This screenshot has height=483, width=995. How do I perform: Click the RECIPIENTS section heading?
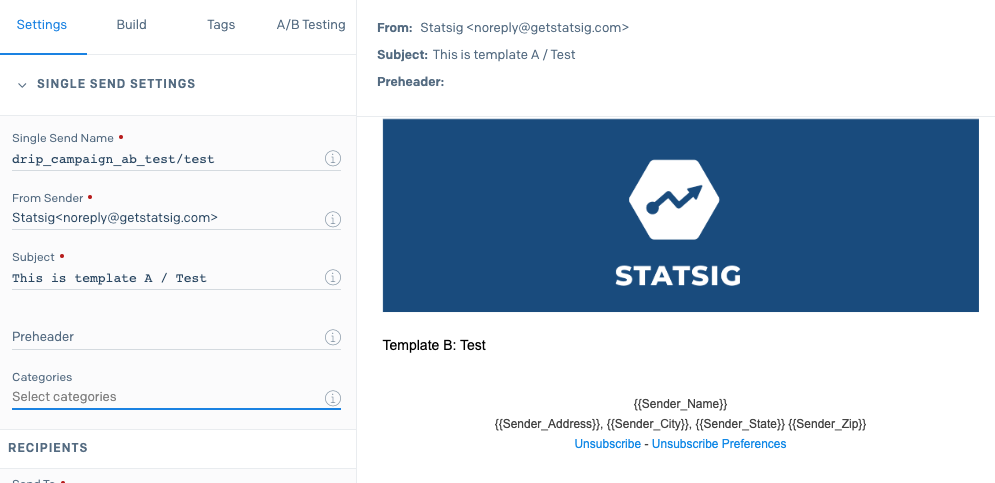pyautogui.click(x=48, y=447)
